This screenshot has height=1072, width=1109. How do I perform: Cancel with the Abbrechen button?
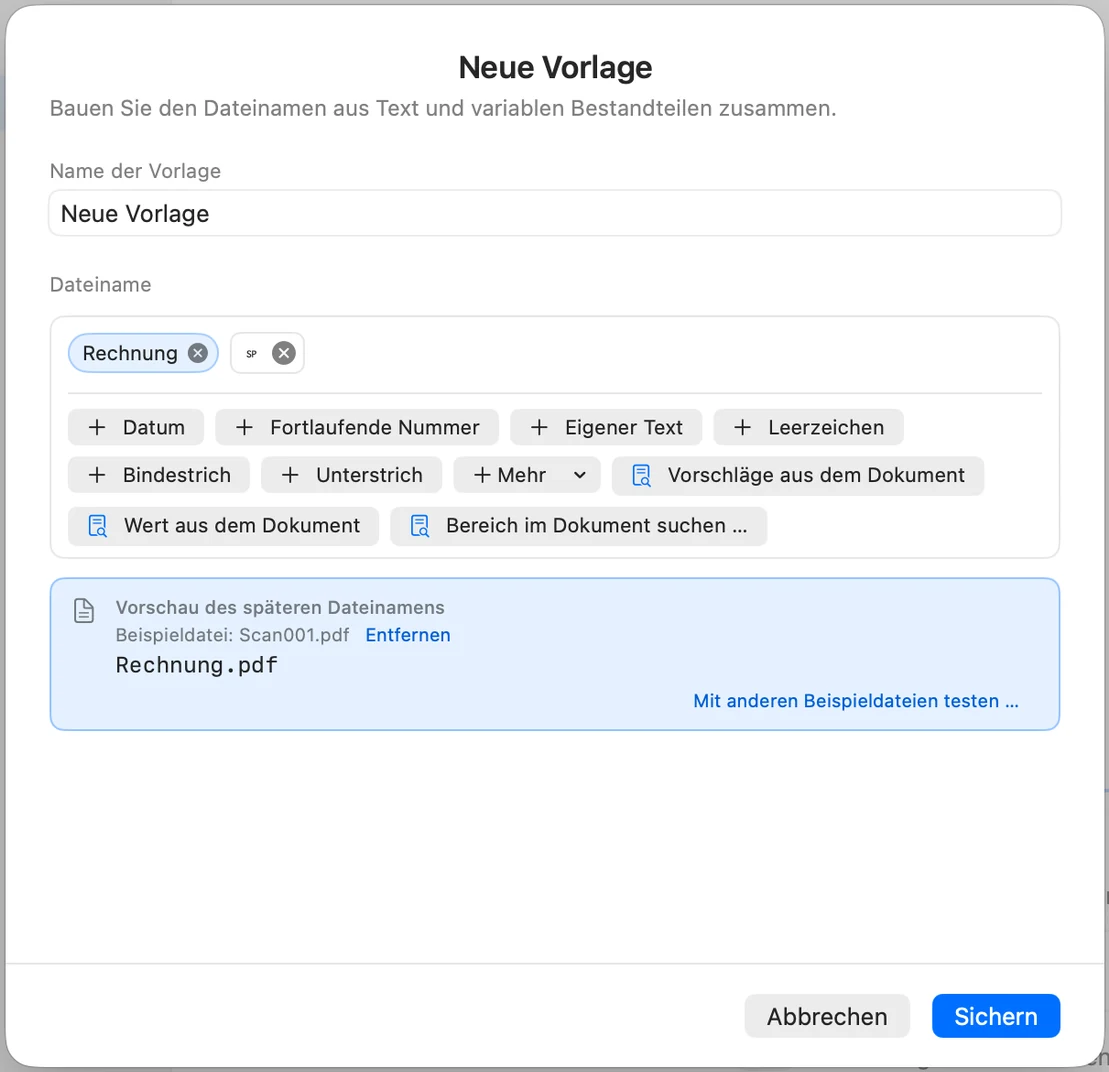click(x=827, y=1015)
